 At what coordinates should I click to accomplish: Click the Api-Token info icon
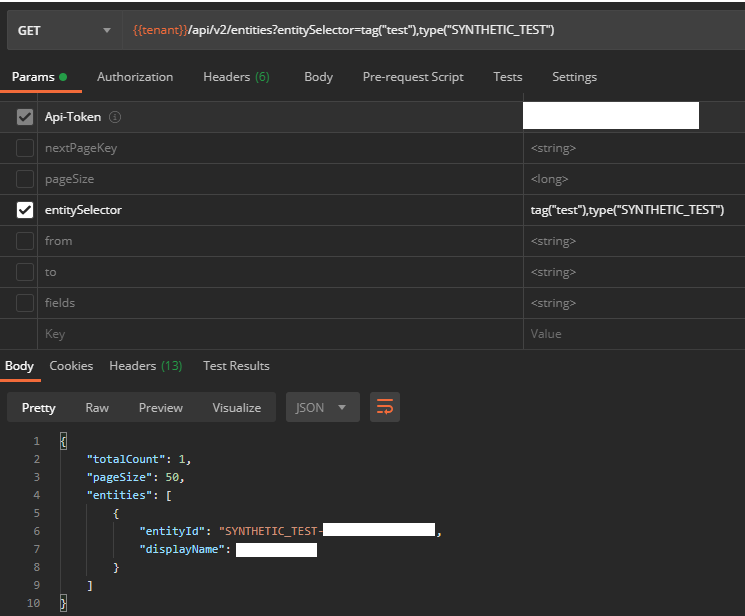tap(115, 117)
